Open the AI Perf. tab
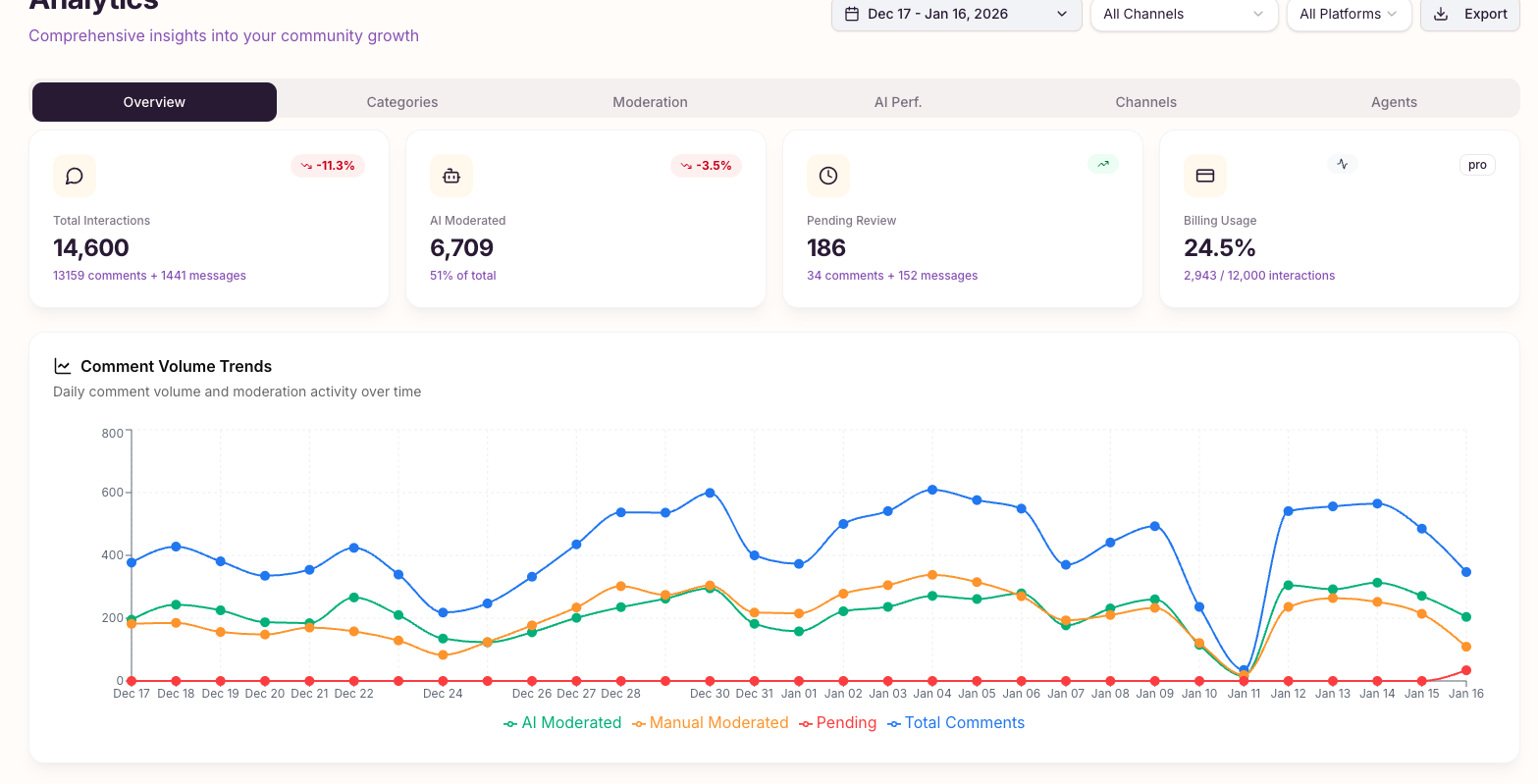 pyautogui.click(x=898, y=102)
